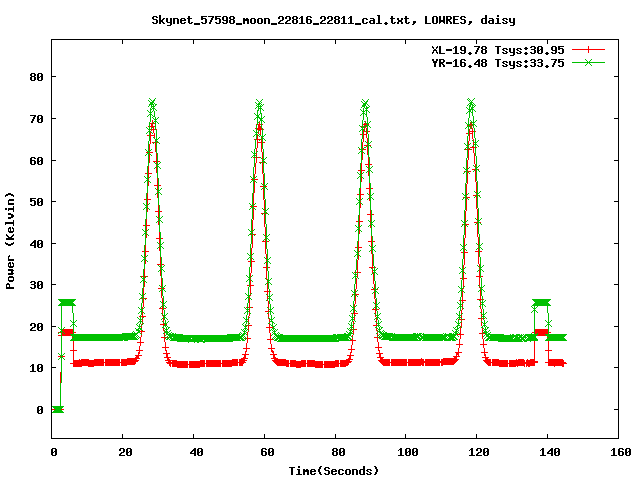Click y-axis tick label "20" on the power axis

pos(36,327)
